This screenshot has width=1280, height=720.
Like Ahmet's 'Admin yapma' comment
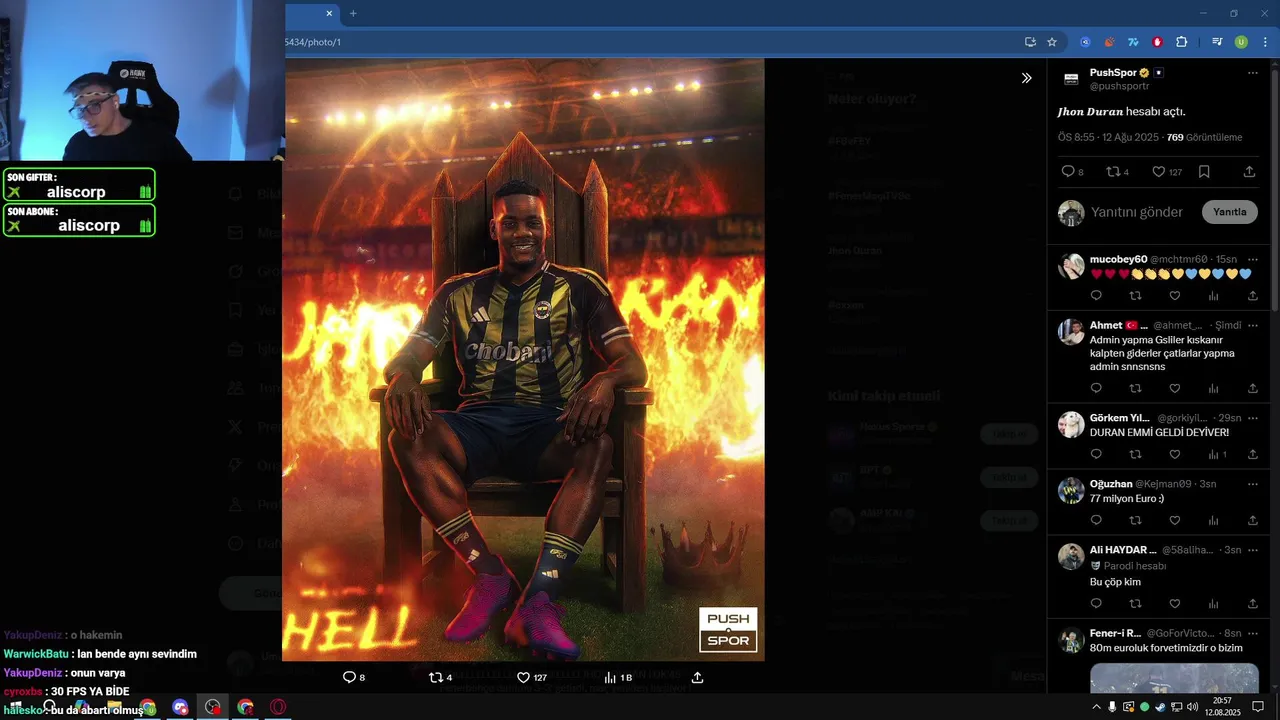tap(1175, 388)
